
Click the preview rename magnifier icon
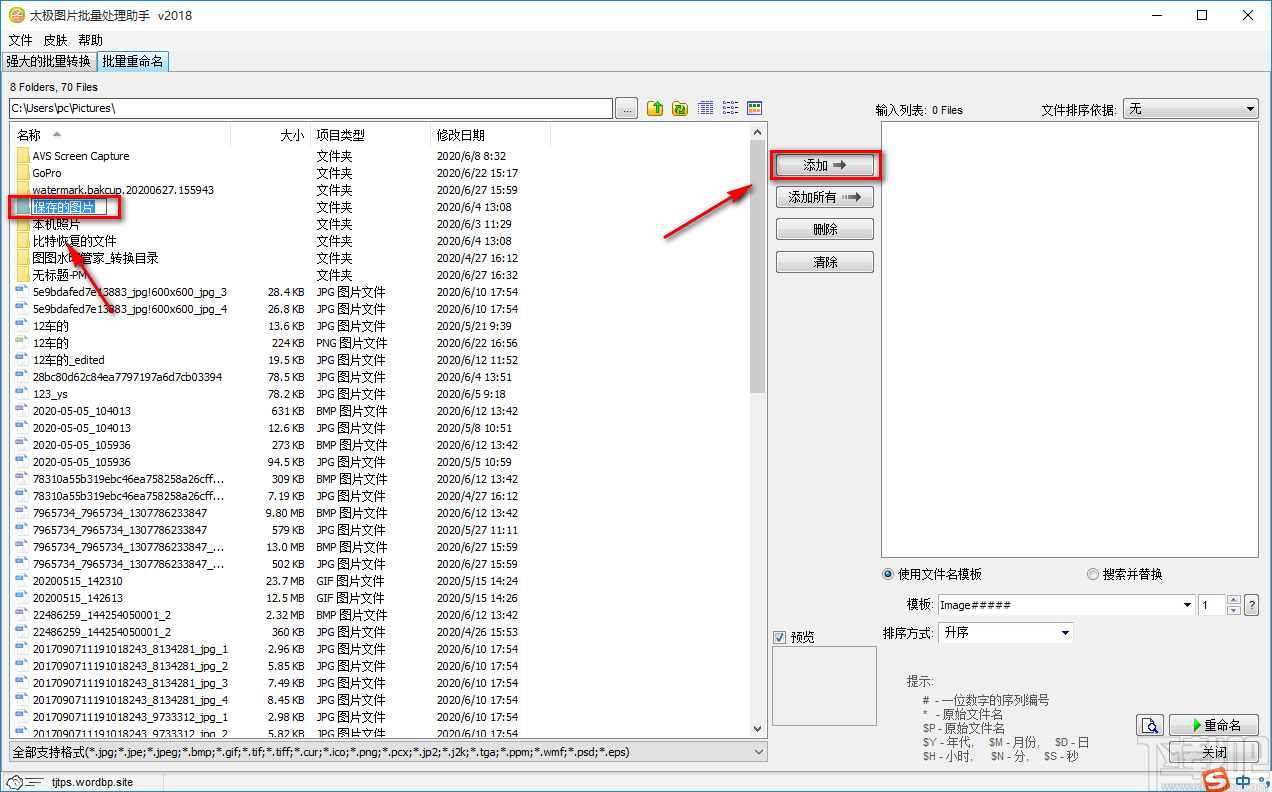coord(1151,726)
